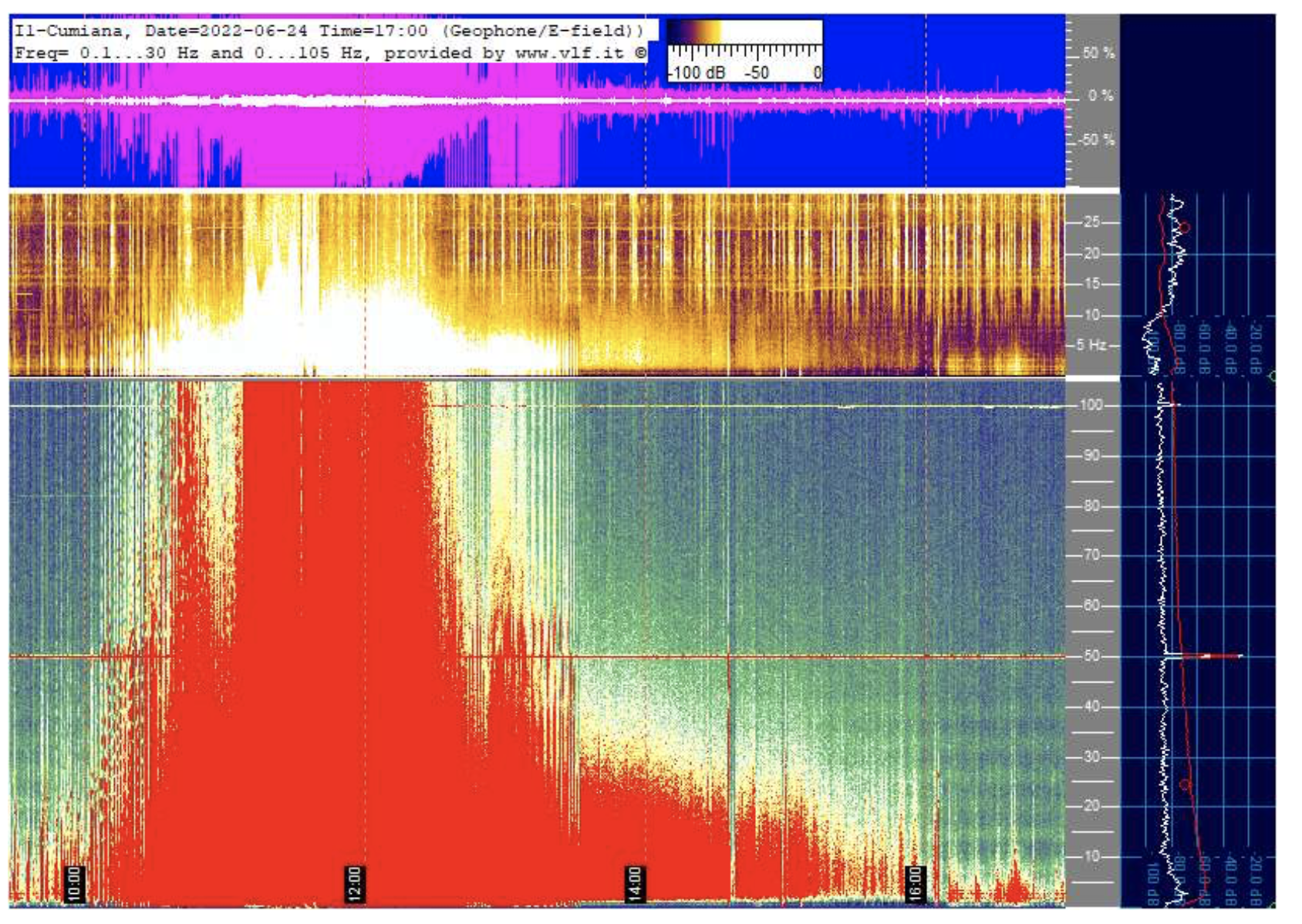Click the www.vlf.it provider text
The image size is (1302, 924).
(x=569, y=53)
